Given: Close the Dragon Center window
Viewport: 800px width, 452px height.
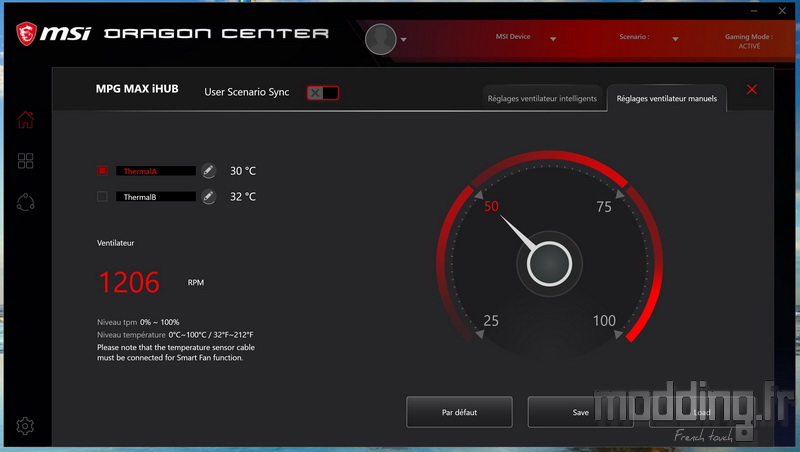Looking at the screenshot, I should [782, 11].
